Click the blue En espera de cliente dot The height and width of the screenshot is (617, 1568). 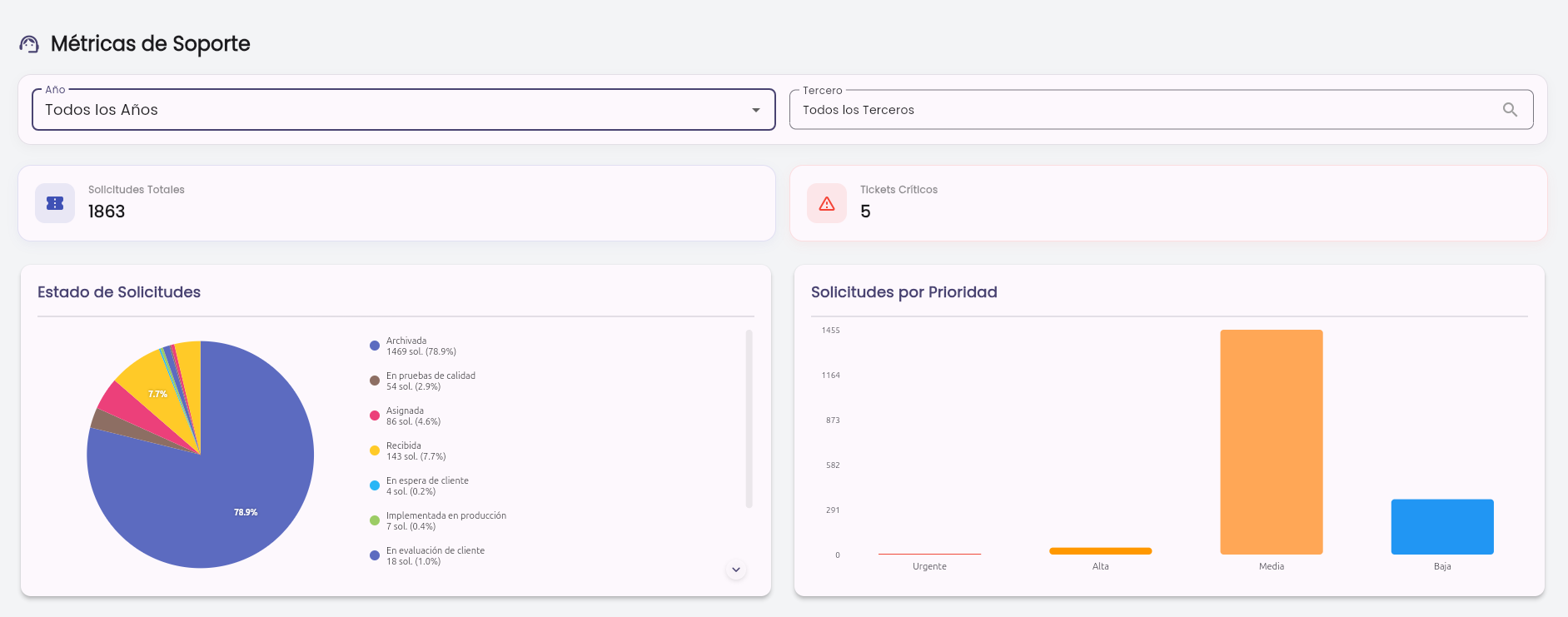point(375,485)
